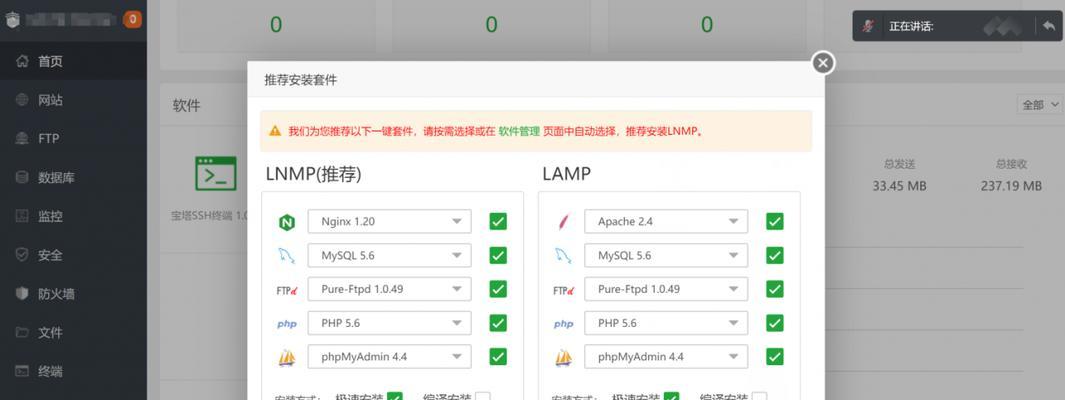
Task: Click the Apache feather icon in LAMP
Action: click(x=563, y=222)
